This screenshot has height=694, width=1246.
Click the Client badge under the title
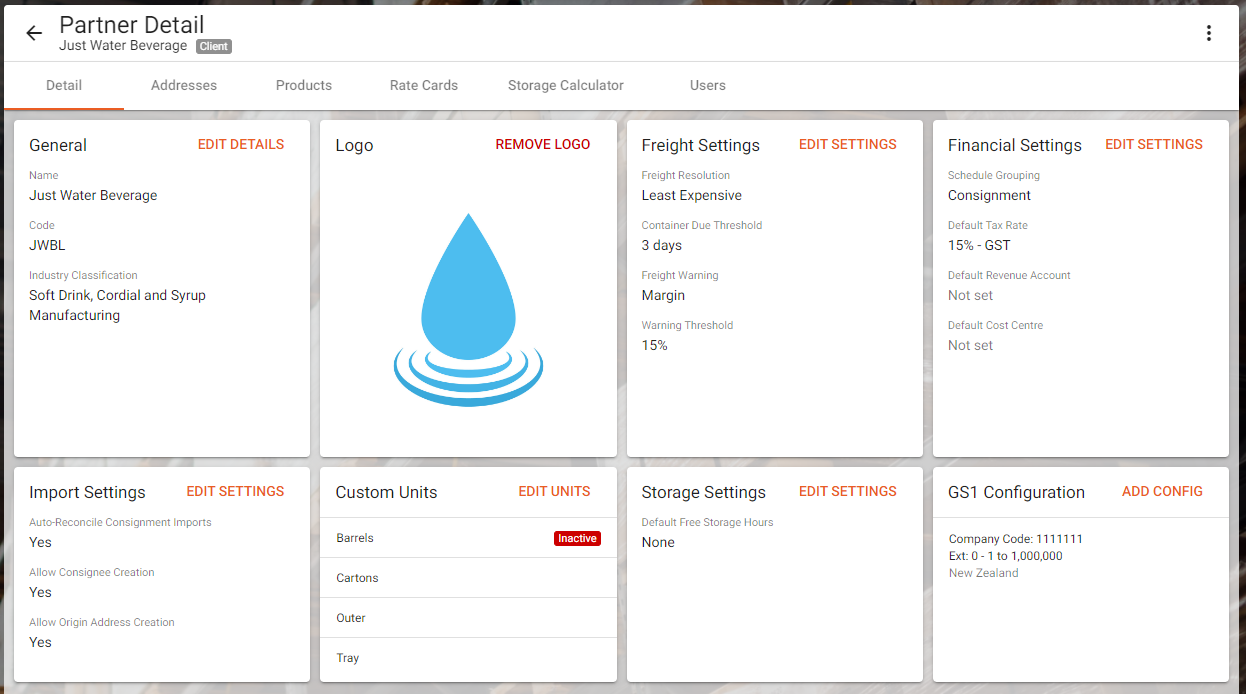click(x=214, y=46)
